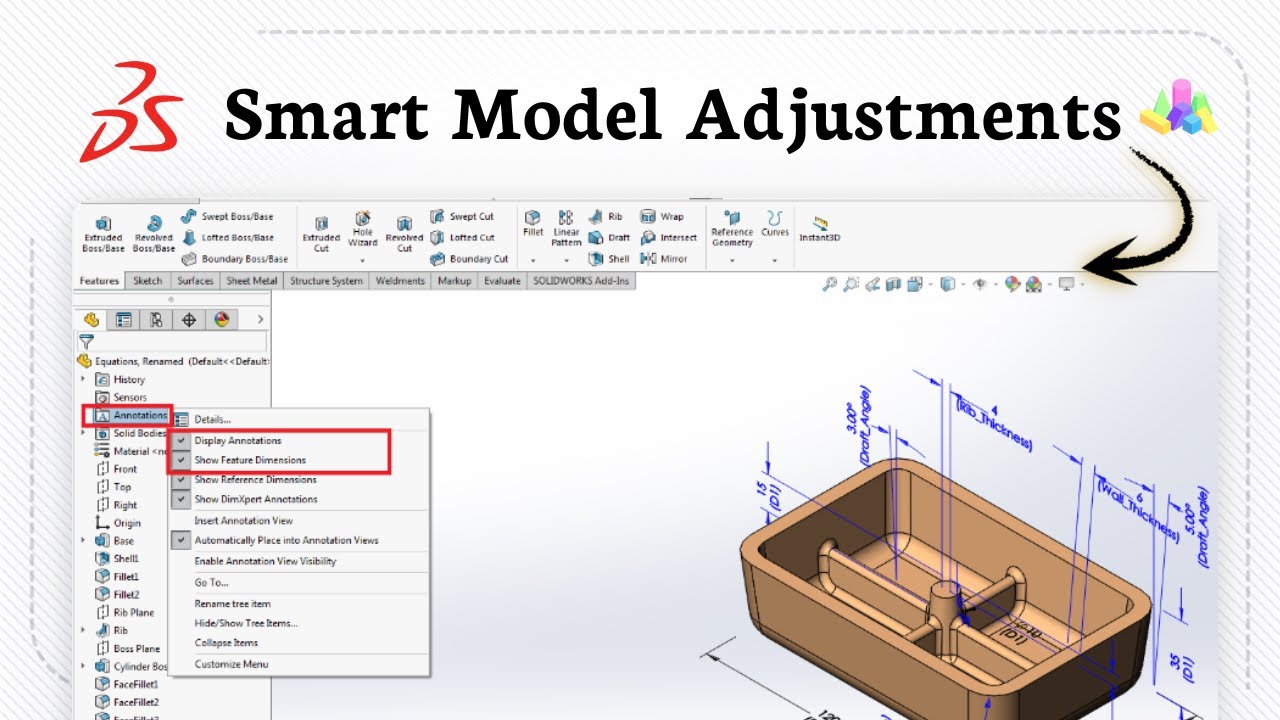Open Hole Wizard dropdown arrow
The height and width of the screenshot is (720, 1280).
click(363, 260)
